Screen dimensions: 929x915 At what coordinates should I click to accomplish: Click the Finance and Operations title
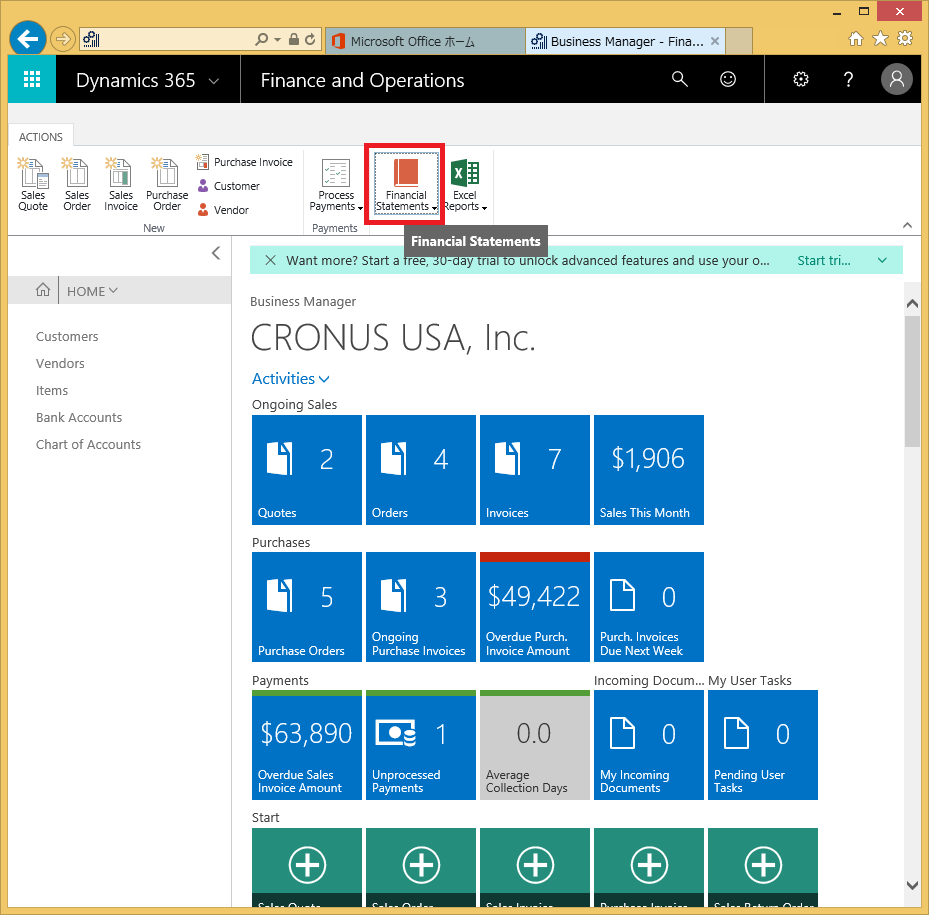362,80
